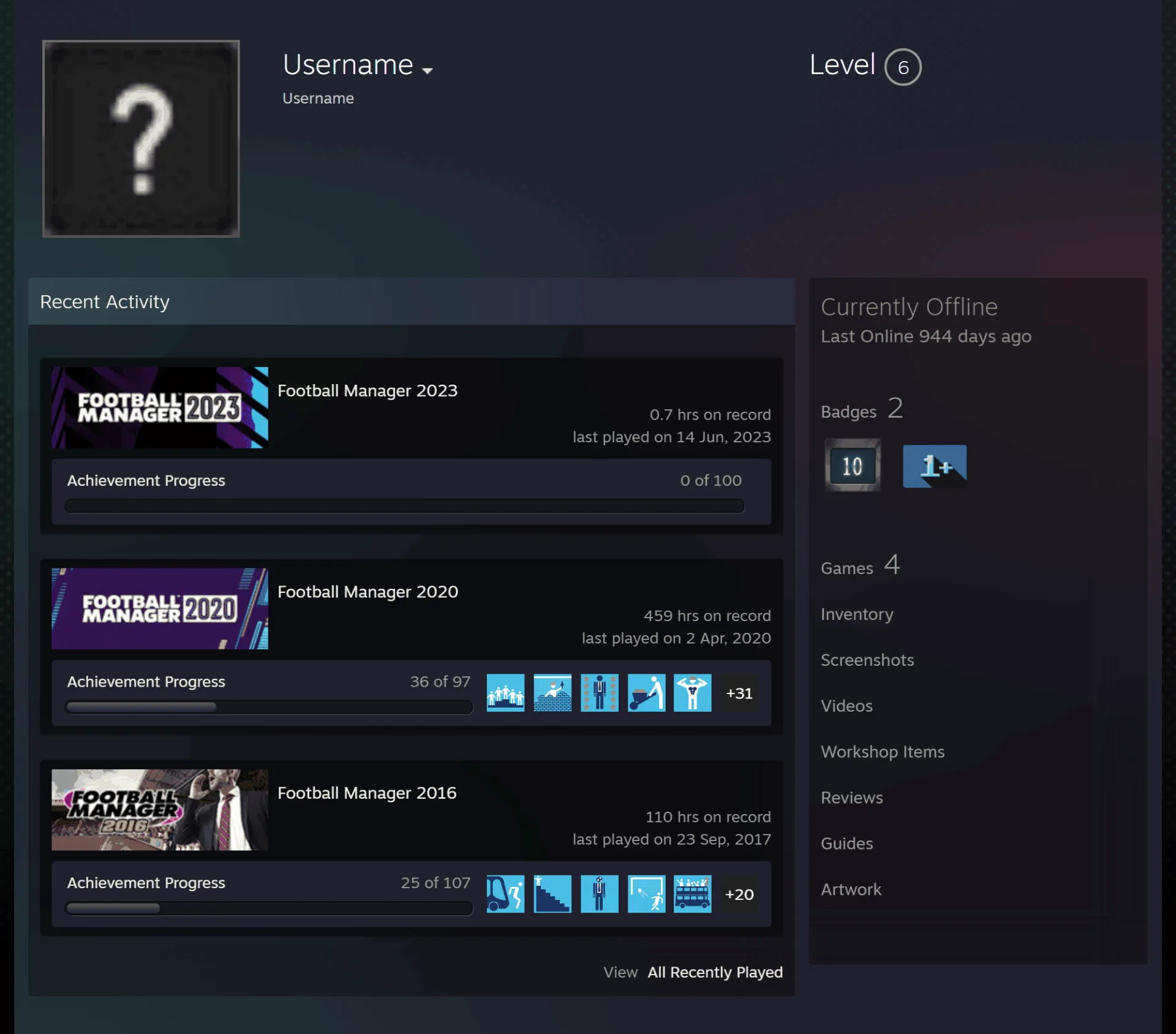Click FM 2023 achievement progress bar
The height and width of the screenshot is (1034, 1176).
(404, 506)
